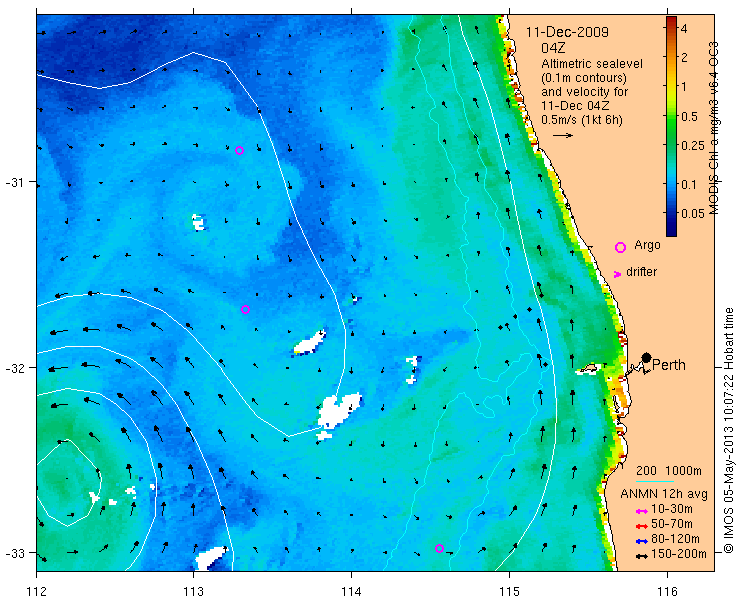Click the 'Argo' legend label
This screenshot has height=600, width=740.
pyautogui.click(x=647, y=245)
